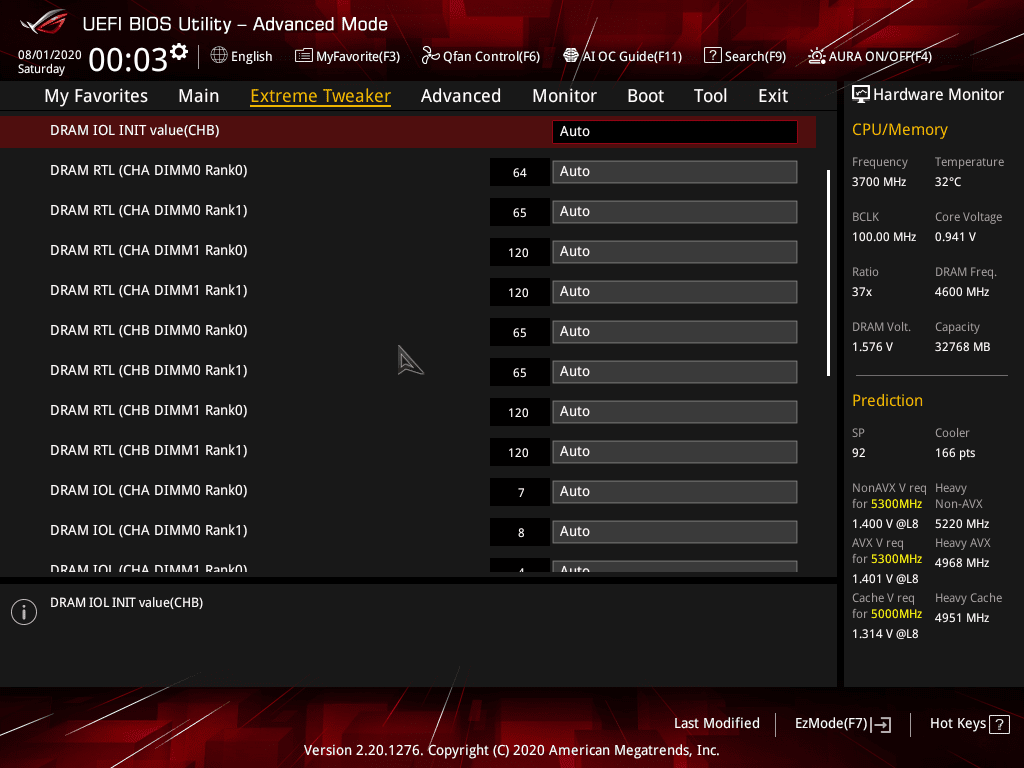Select the Extreme Tweaker tab
The height and width of the screenshot is (768, 1024).
click(321, 96)
